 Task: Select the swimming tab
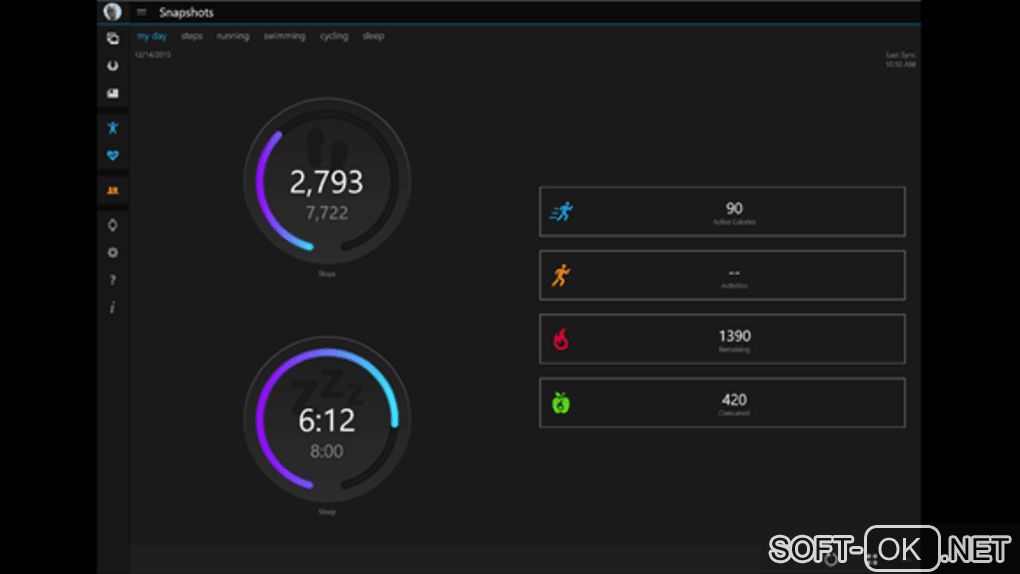click(284, 36)
